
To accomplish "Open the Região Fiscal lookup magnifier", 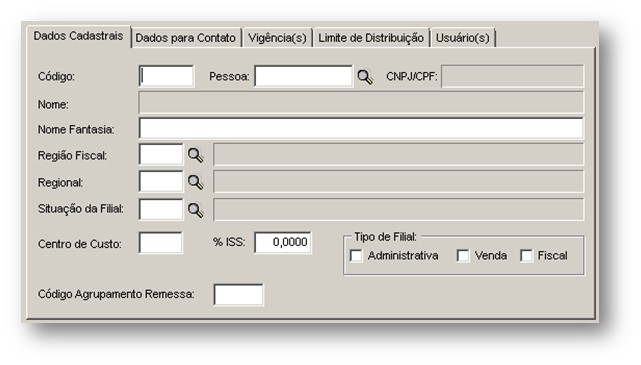I will pos(195,155).
